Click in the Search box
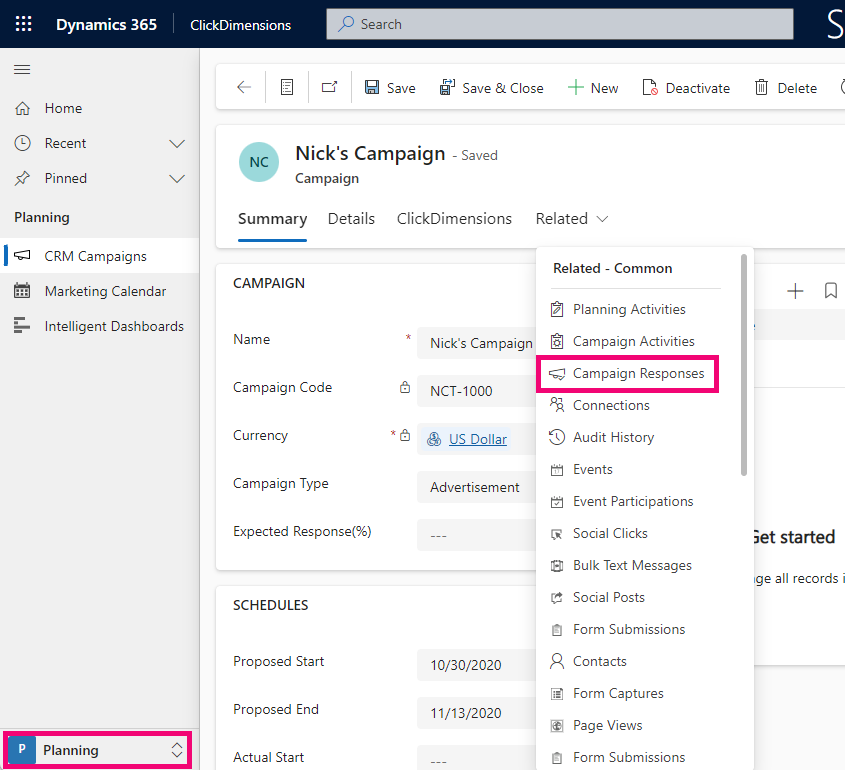The height and width of the screenshot is (770, 845). point(559,24)
